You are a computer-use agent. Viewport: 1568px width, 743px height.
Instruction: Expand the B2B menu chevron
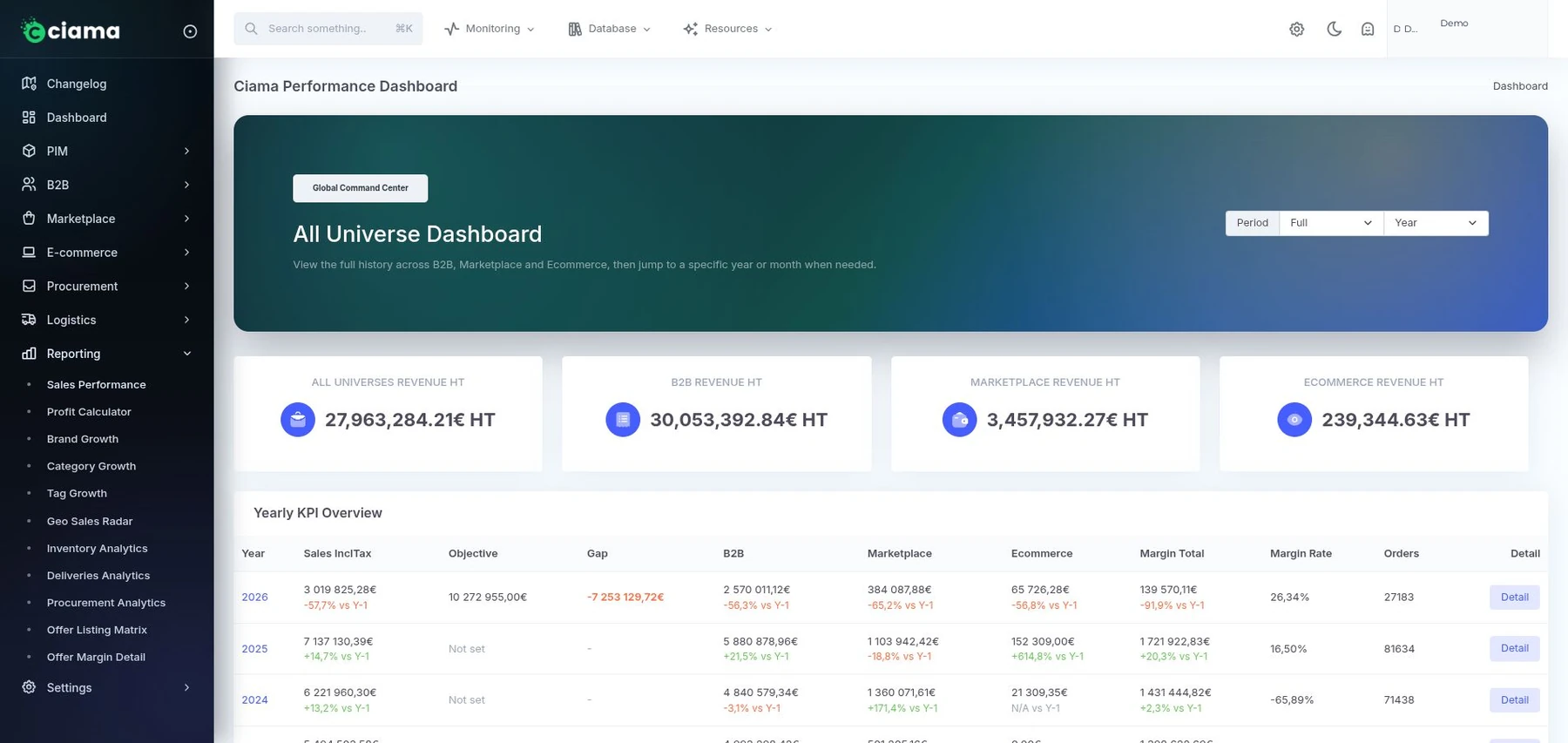point(186,185)
